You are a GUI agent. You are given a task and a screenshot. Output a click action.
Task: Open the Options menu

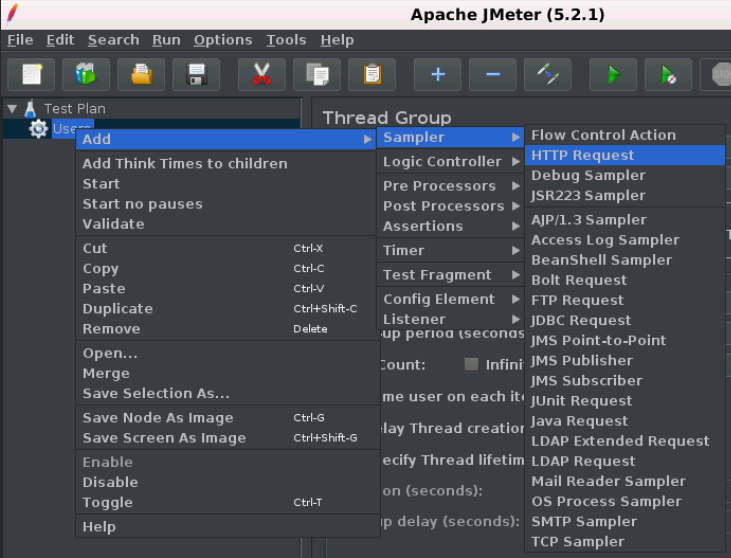click(223, 40)
